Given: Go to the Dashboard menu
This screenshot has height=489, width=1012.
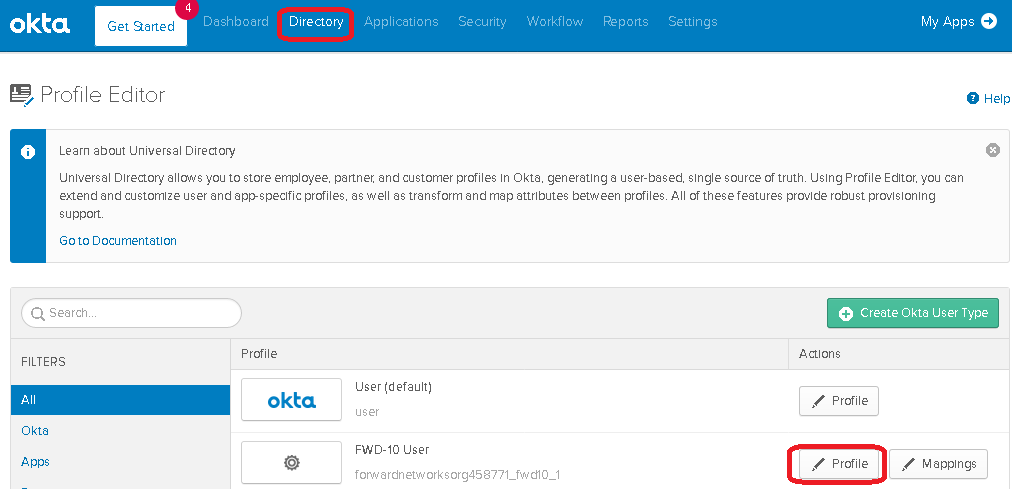Looking at the screenshot, I should pos(236,21).
